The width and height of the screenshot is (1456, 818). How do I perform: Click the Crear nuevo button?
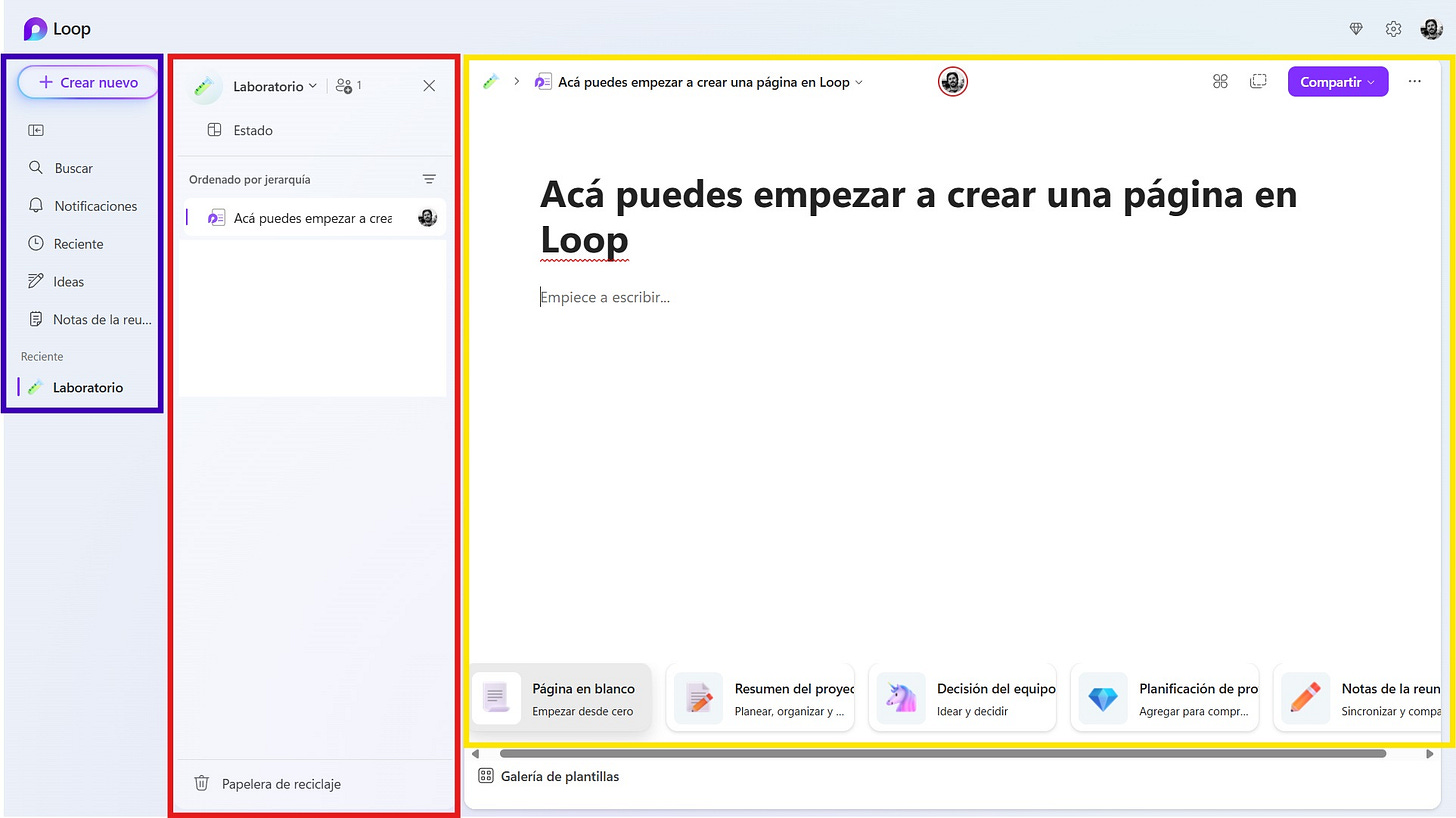click(x=88, y=82)
